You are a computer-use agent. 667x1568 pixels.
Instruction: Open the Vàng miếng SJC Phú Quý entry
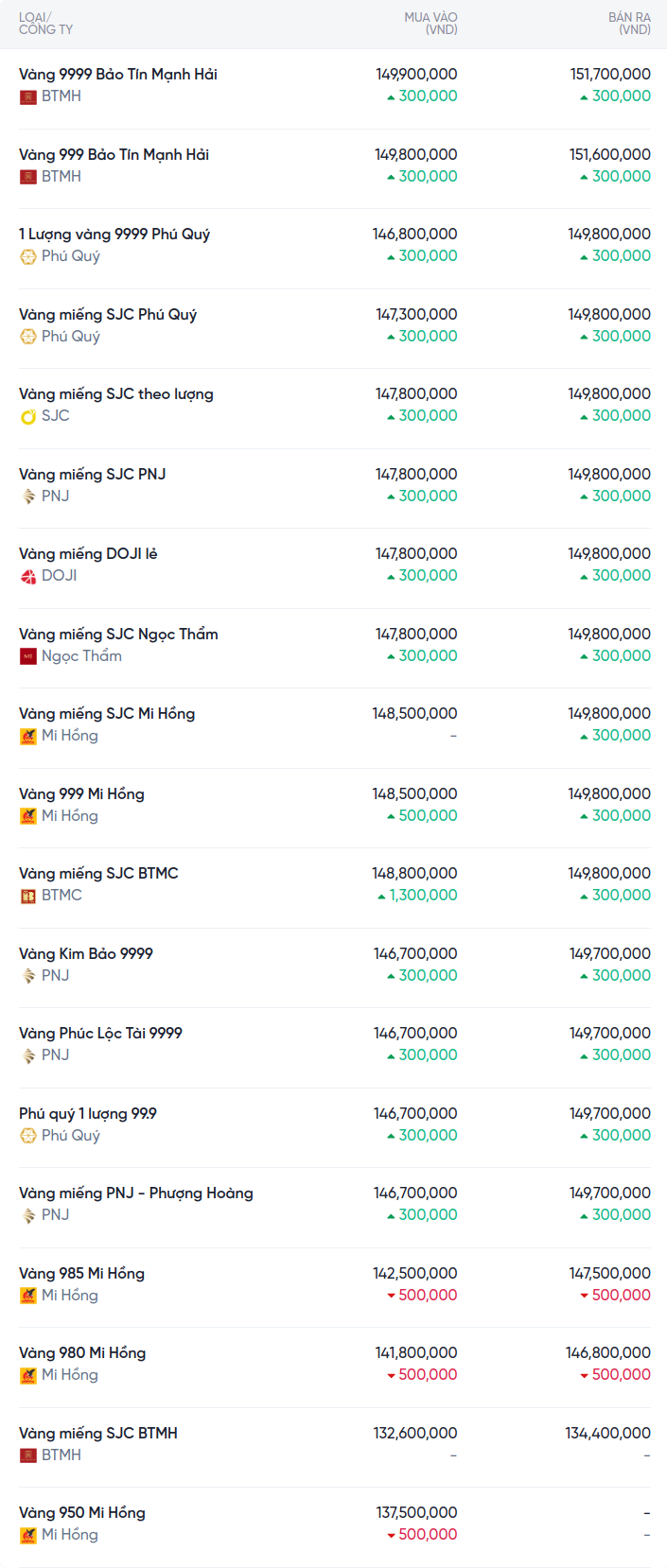(x=108, y=314)
